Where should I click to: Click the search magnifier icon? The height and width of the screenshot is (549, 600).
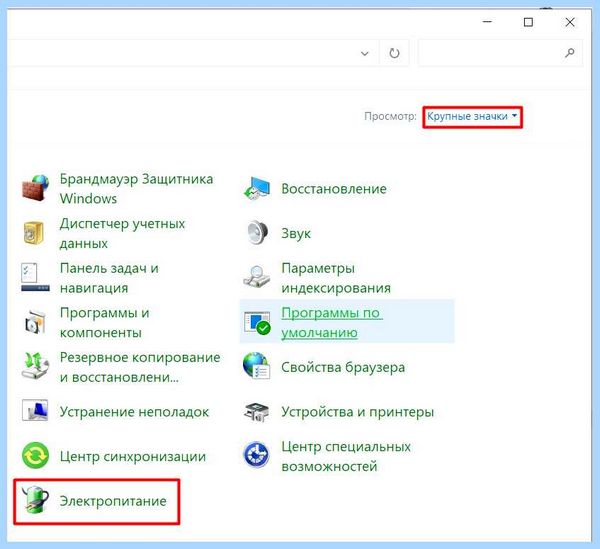[569, 52]
